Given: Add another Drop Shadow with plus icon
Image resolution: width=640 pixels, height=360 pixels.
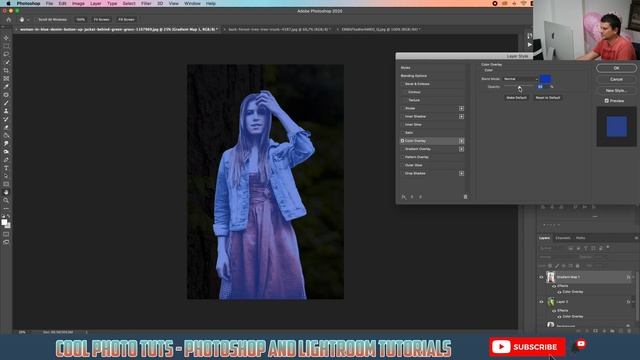Looking at the screenshot, I should pos(461,173).
